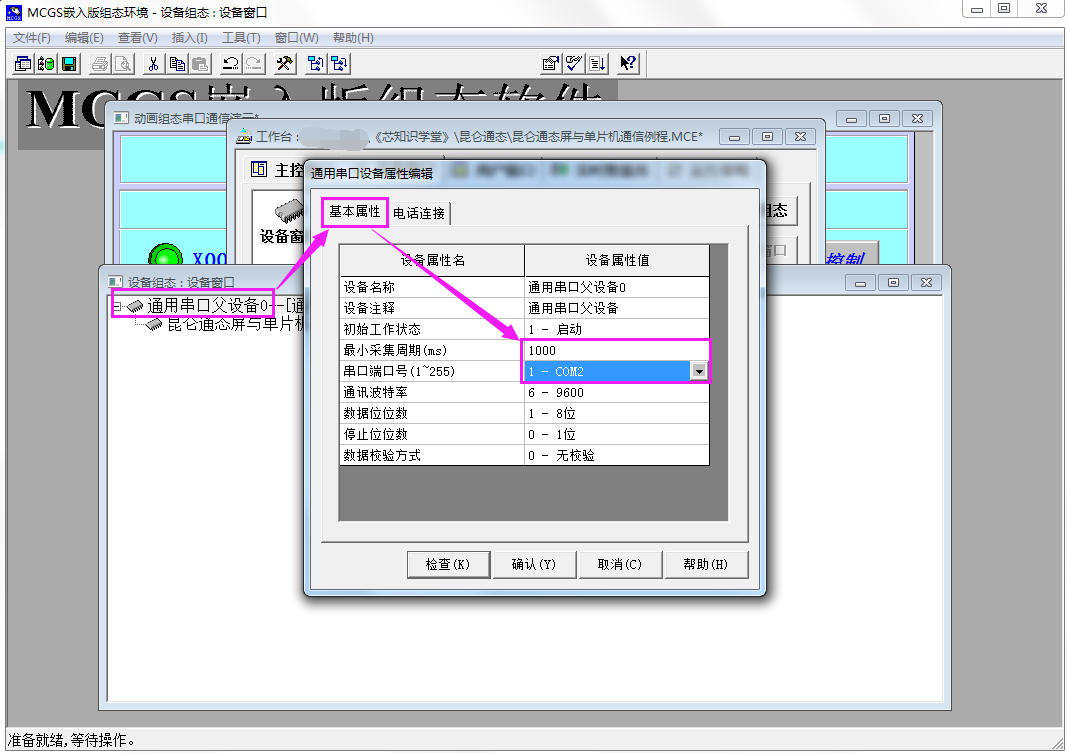1067x753 pixels.
Task: Click the print preview icon
Action: tap(124, 64)
